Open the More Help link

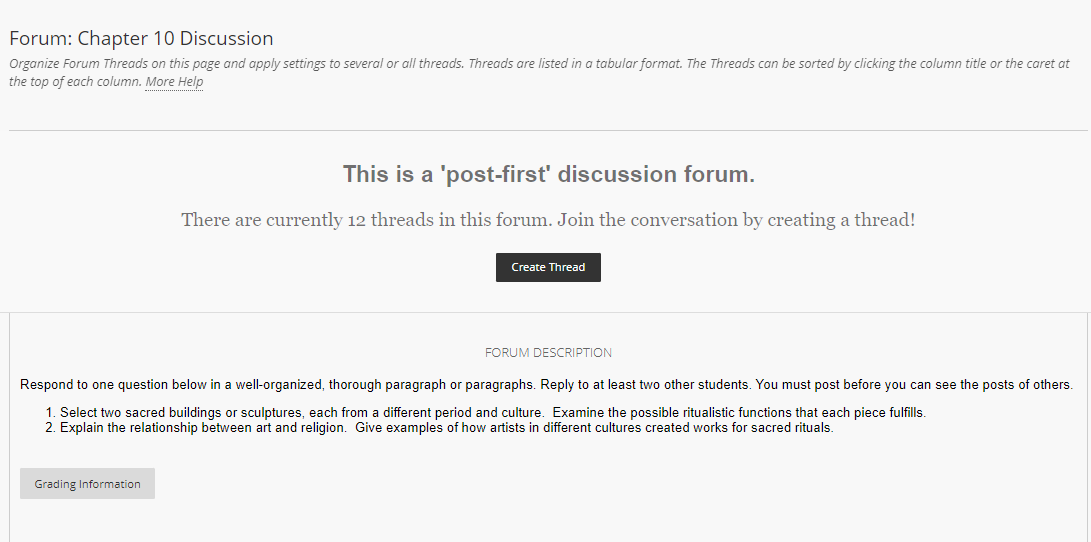pos(174,81)
